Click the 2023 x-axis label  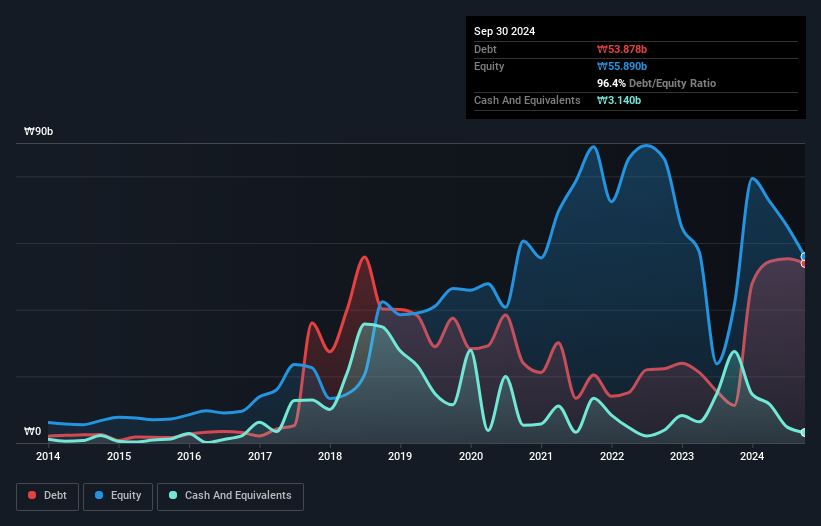coord(682,456)
